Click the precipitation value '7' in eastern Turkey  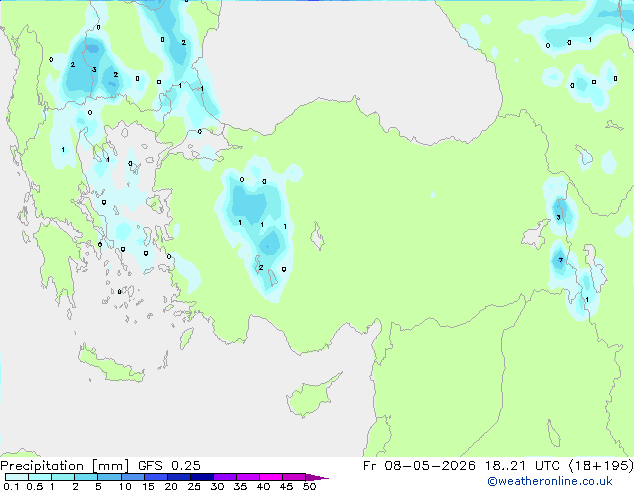tap(560, 260)
